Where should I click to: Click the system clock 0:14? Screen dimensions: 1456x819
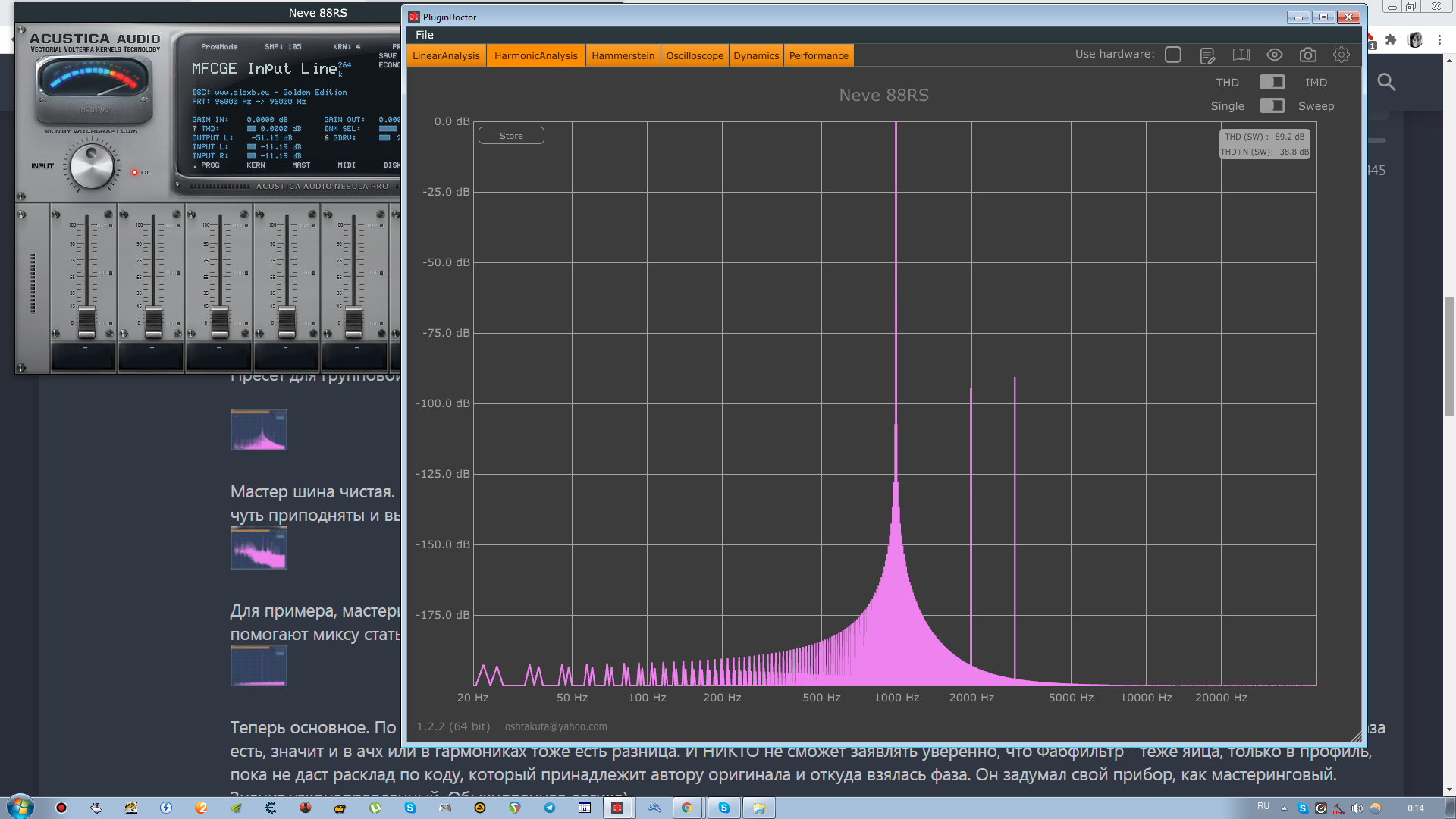(1415, 808)
